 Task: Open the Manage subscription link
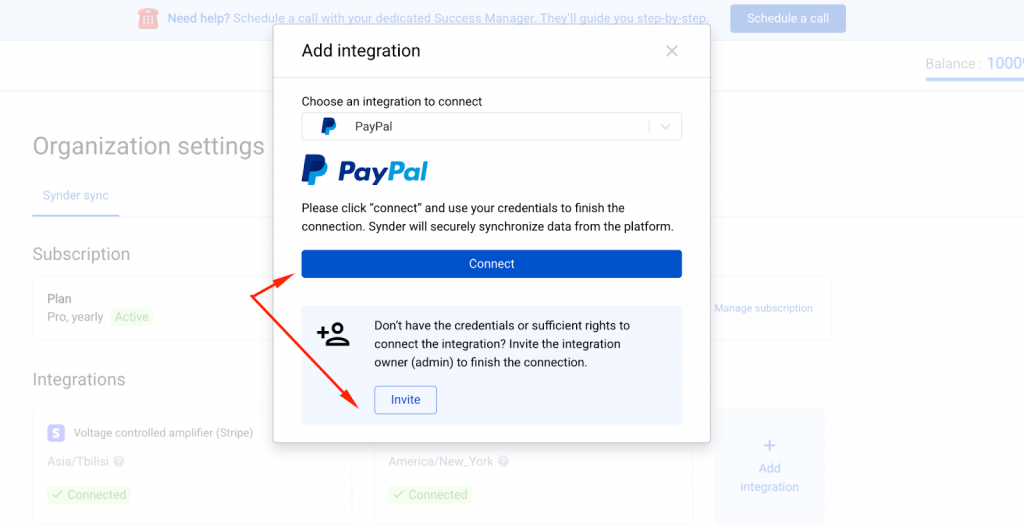(x=763, y=308)
